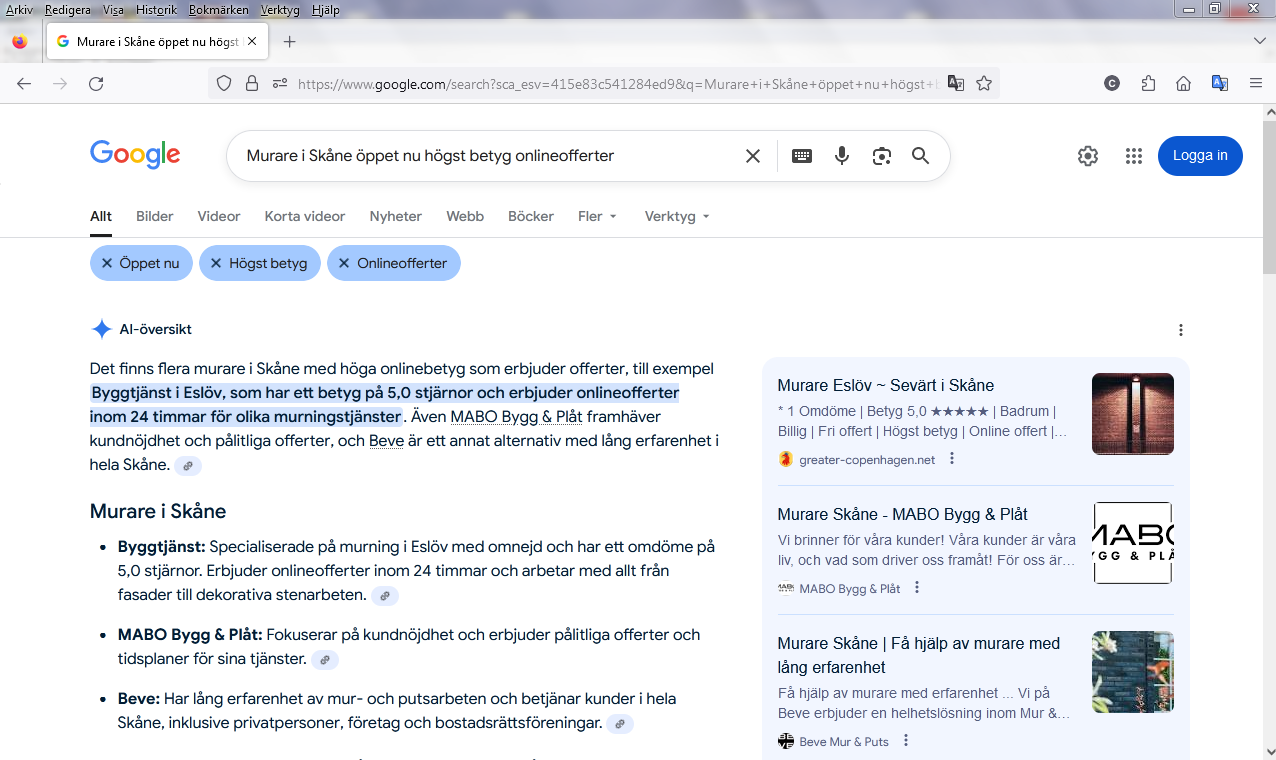Viewport: 1276px width, 760px height.
Task: Click the brick wall thumbnail for Murare Eslöv
Action: pyautogui.click(x=1132, y=414)
